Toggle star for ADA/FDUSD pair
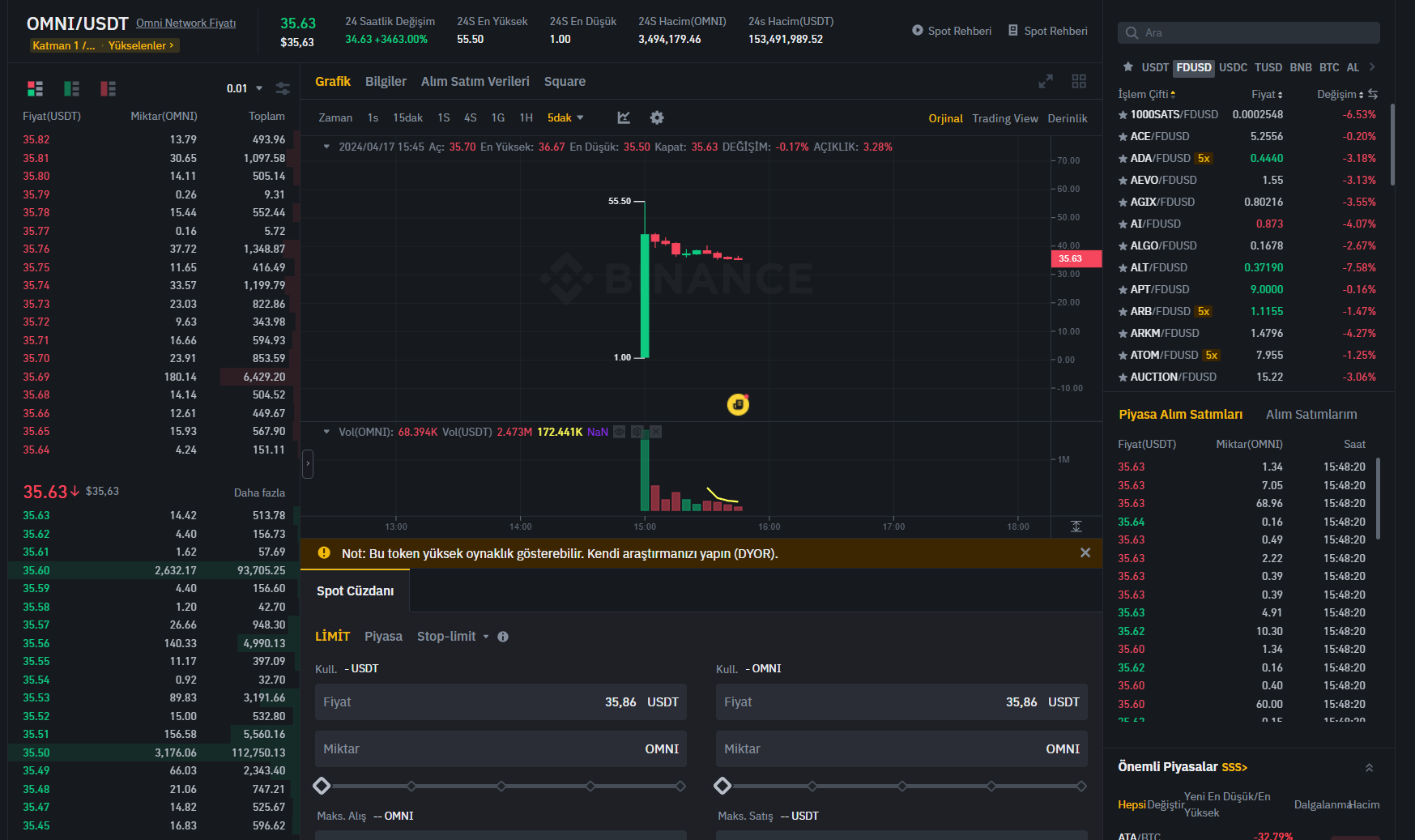The width and height of the screenshot is (1415, 840). pos(1123,159)
